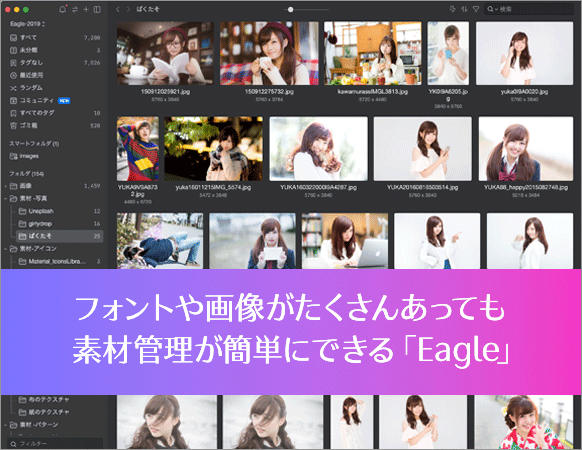Open thumbnail of person lying with camera

coord(160,241)
